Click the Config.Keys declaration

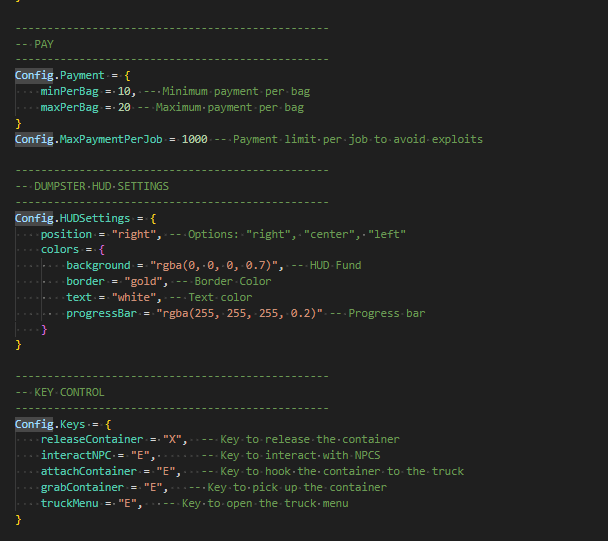57,424
